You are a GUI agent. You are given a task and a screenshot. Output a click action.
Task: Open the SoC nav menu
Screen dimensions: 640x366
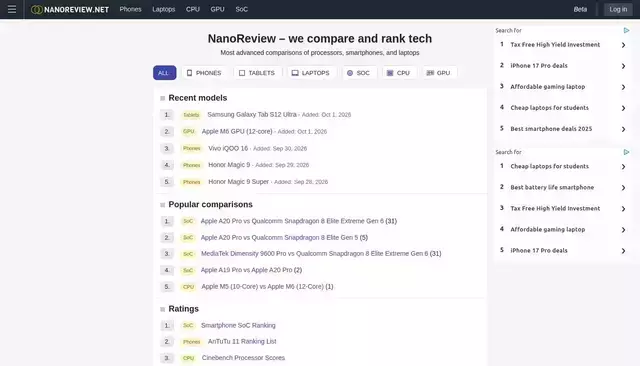click(x=242, y=9)
